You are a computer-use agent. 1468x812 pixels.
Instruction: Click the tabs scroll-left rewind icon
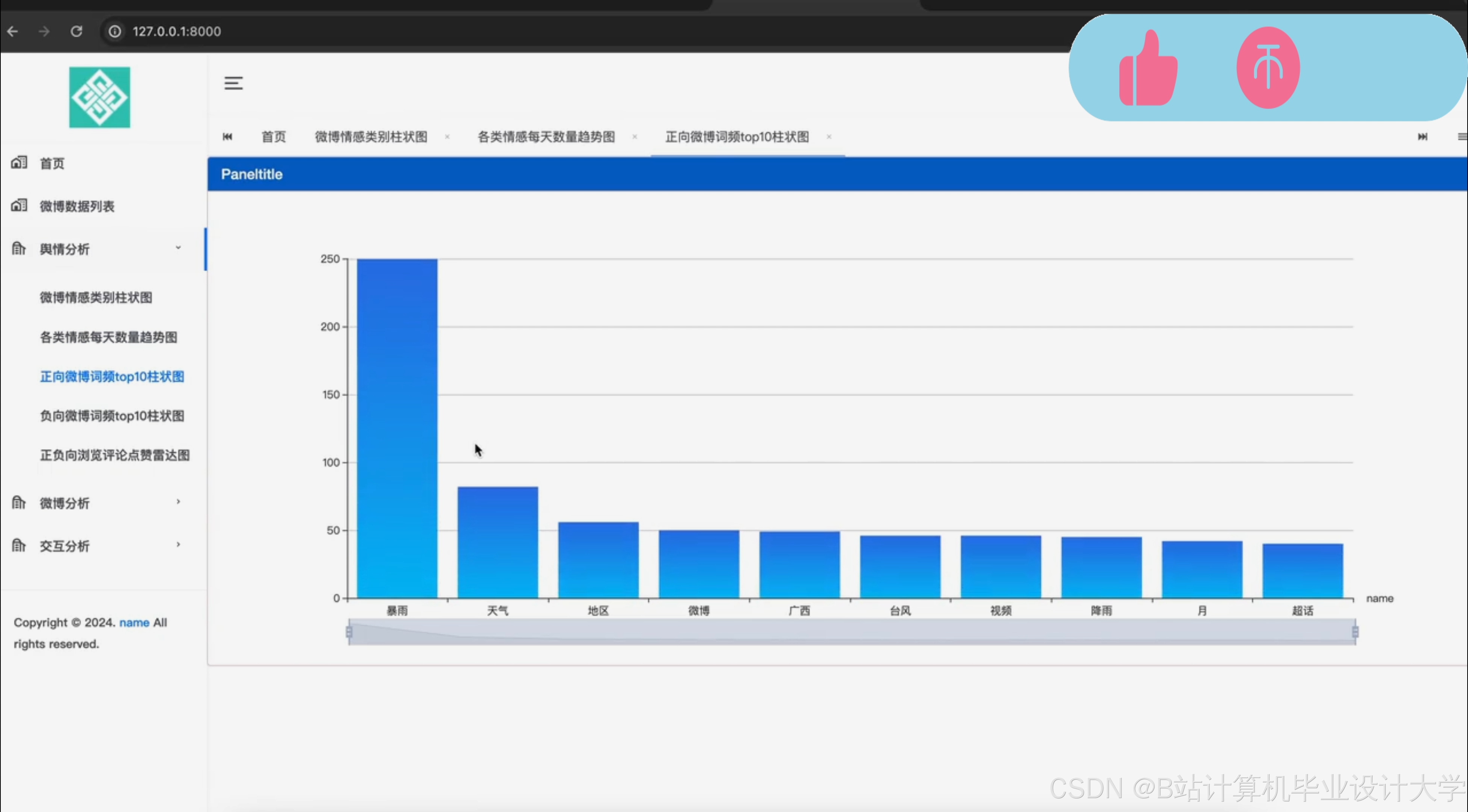click(227, 137)
